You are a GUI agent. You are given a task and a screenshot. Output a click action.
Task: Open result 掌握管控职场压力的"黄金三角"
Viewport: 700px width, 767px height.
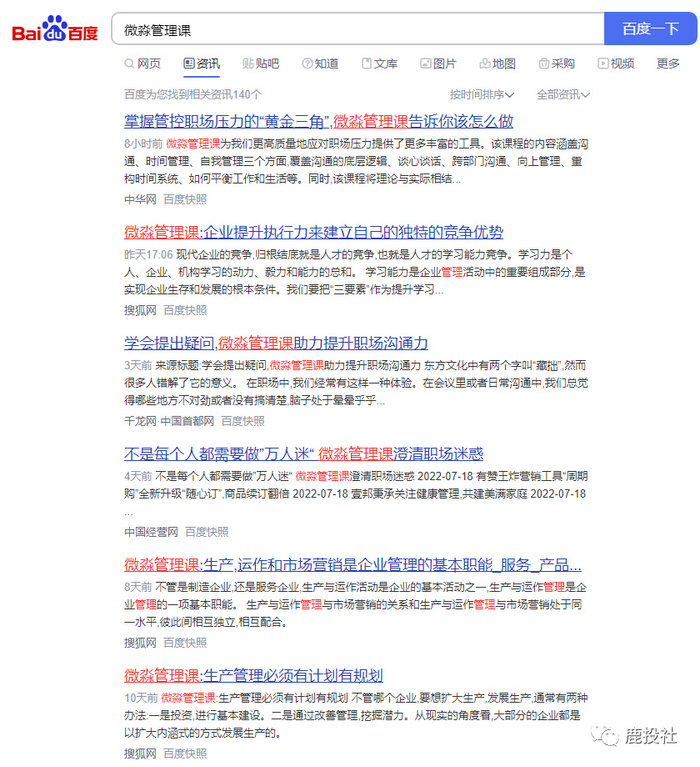pos(318,121)
